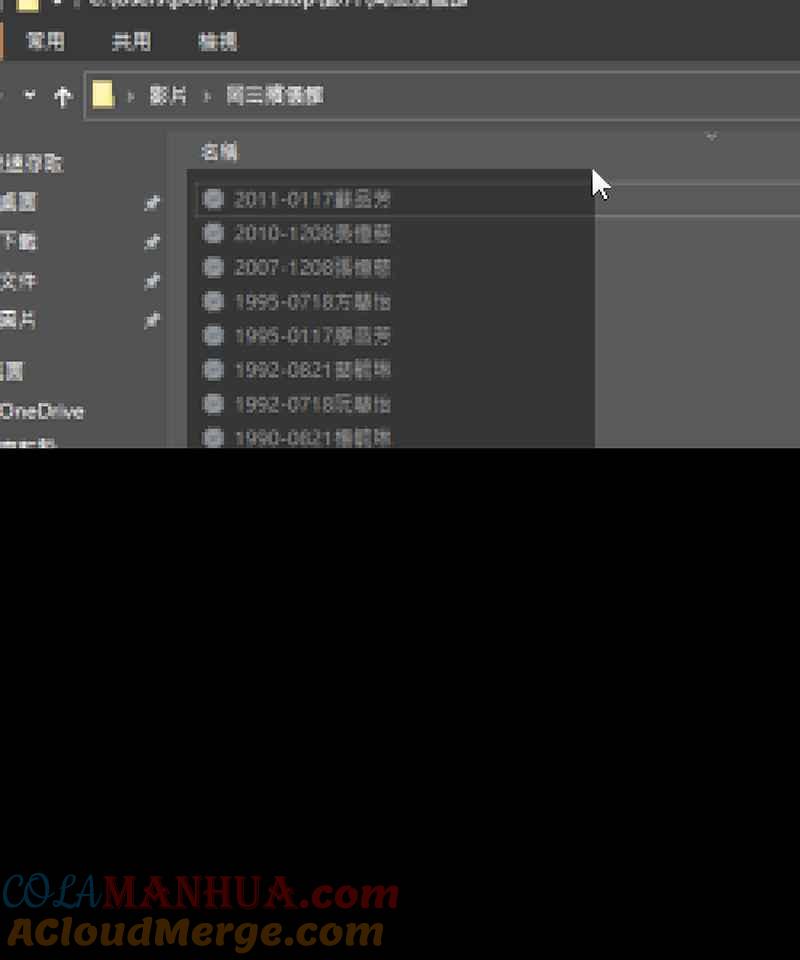Click the pin icon beside 文件
Viewport: 800px width, 960px height.
tap(152, 282)
